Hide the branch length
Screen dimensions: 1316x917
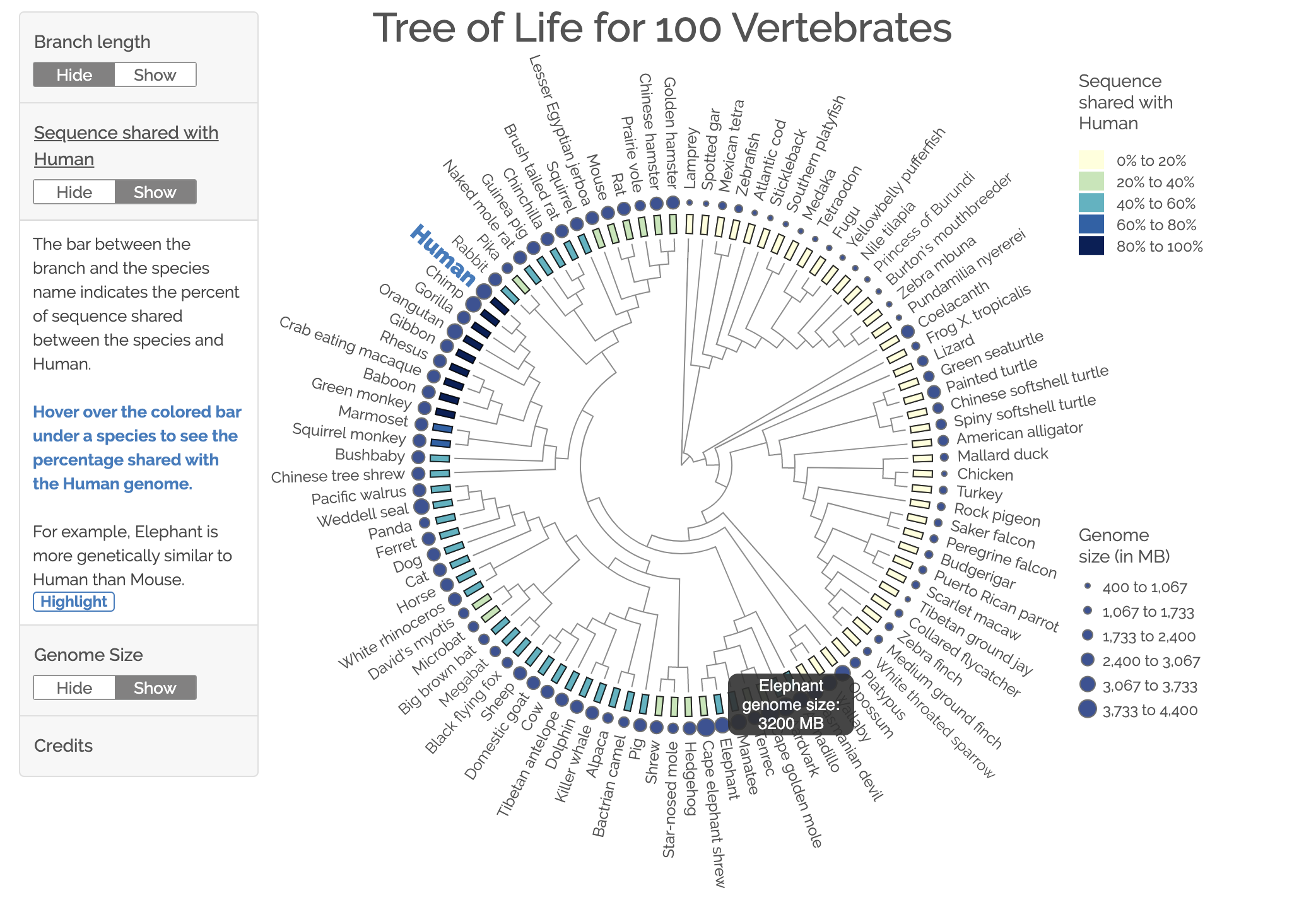74,75
